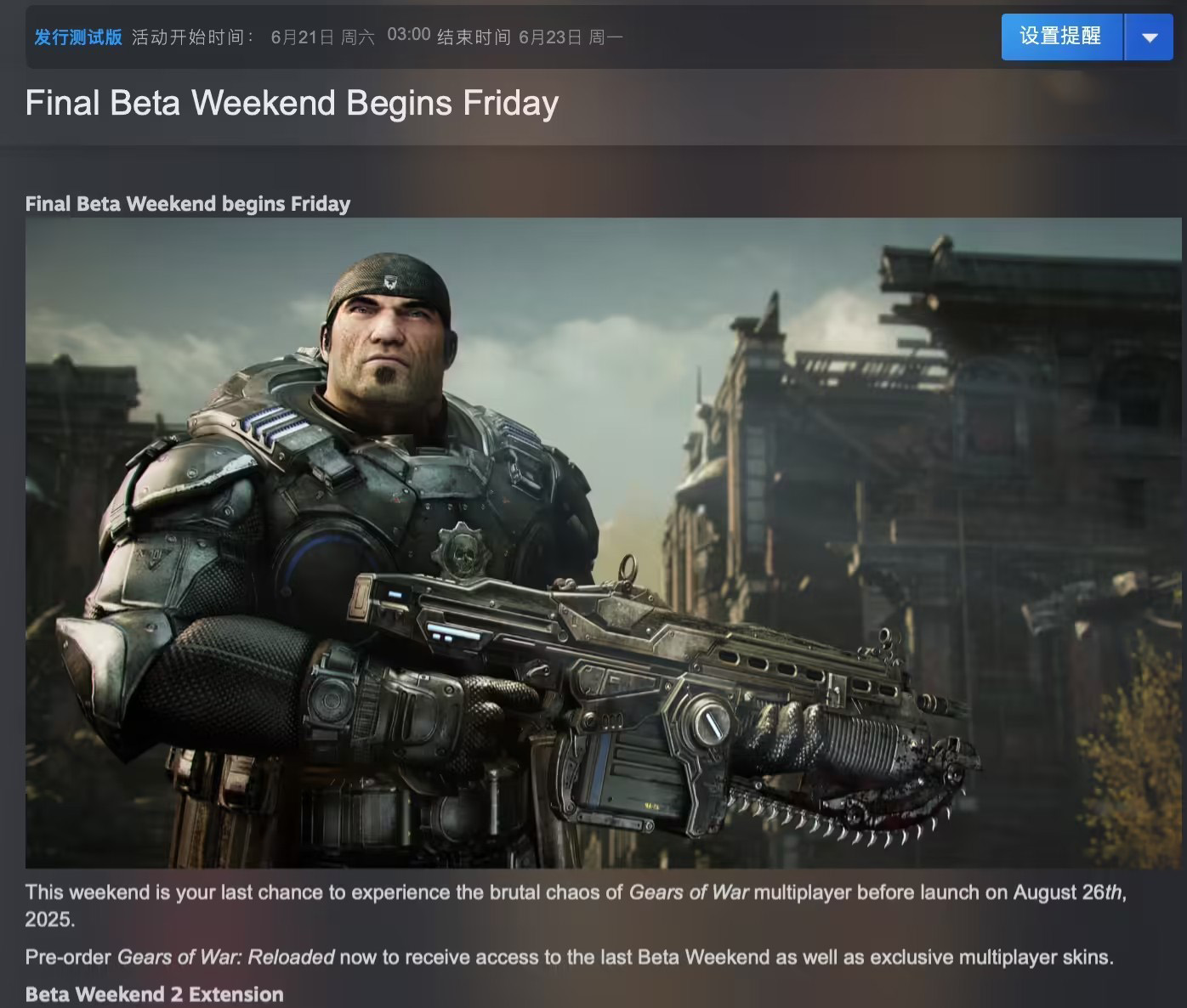1187x1008 pixels.
Task: Expand the dropdown arrow beside 设置提醒
Action: coord(1150,37)
